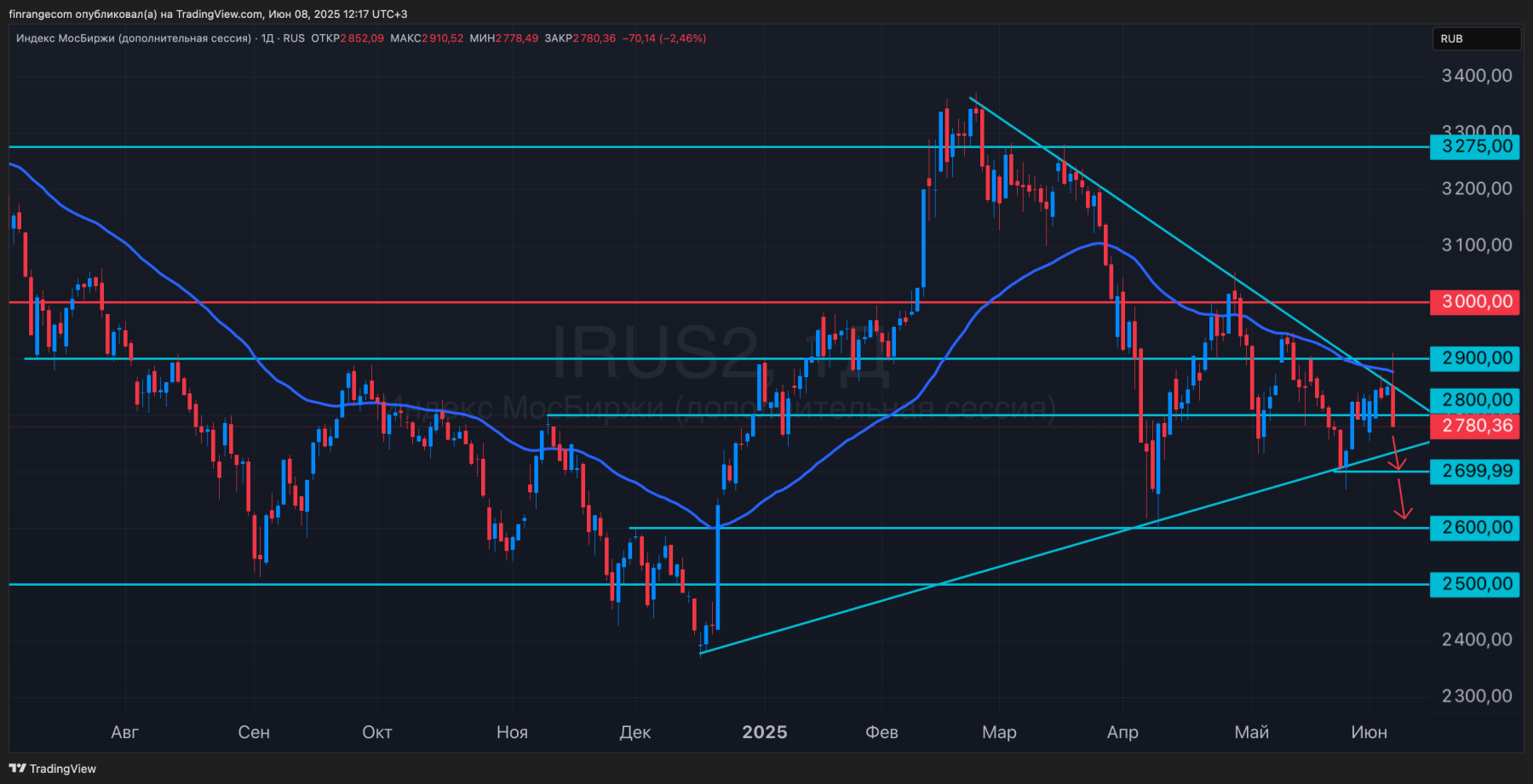This screenshot has width=1533, height=784.
Task: Select the cyan 2900,00 level price tag
Action: 1476,358
